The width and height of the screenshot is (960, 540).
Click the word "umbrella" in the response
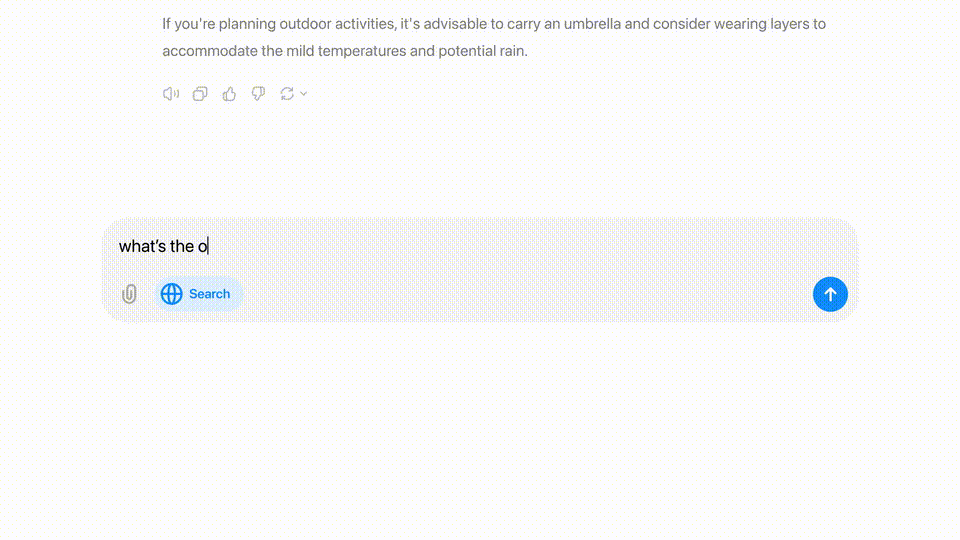click(x=592, y=24)
